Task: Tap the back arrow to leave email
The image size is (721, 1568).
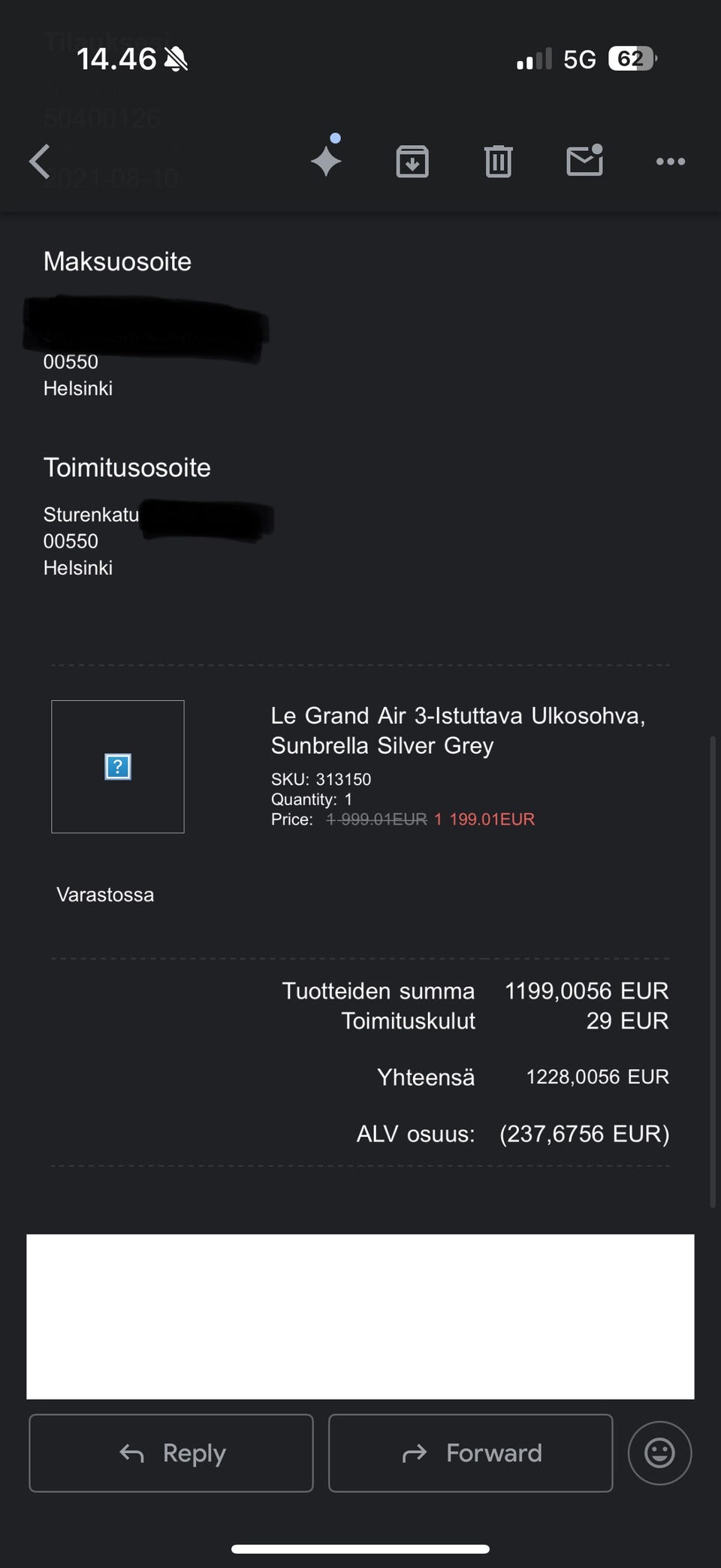Action: (41, 162)
